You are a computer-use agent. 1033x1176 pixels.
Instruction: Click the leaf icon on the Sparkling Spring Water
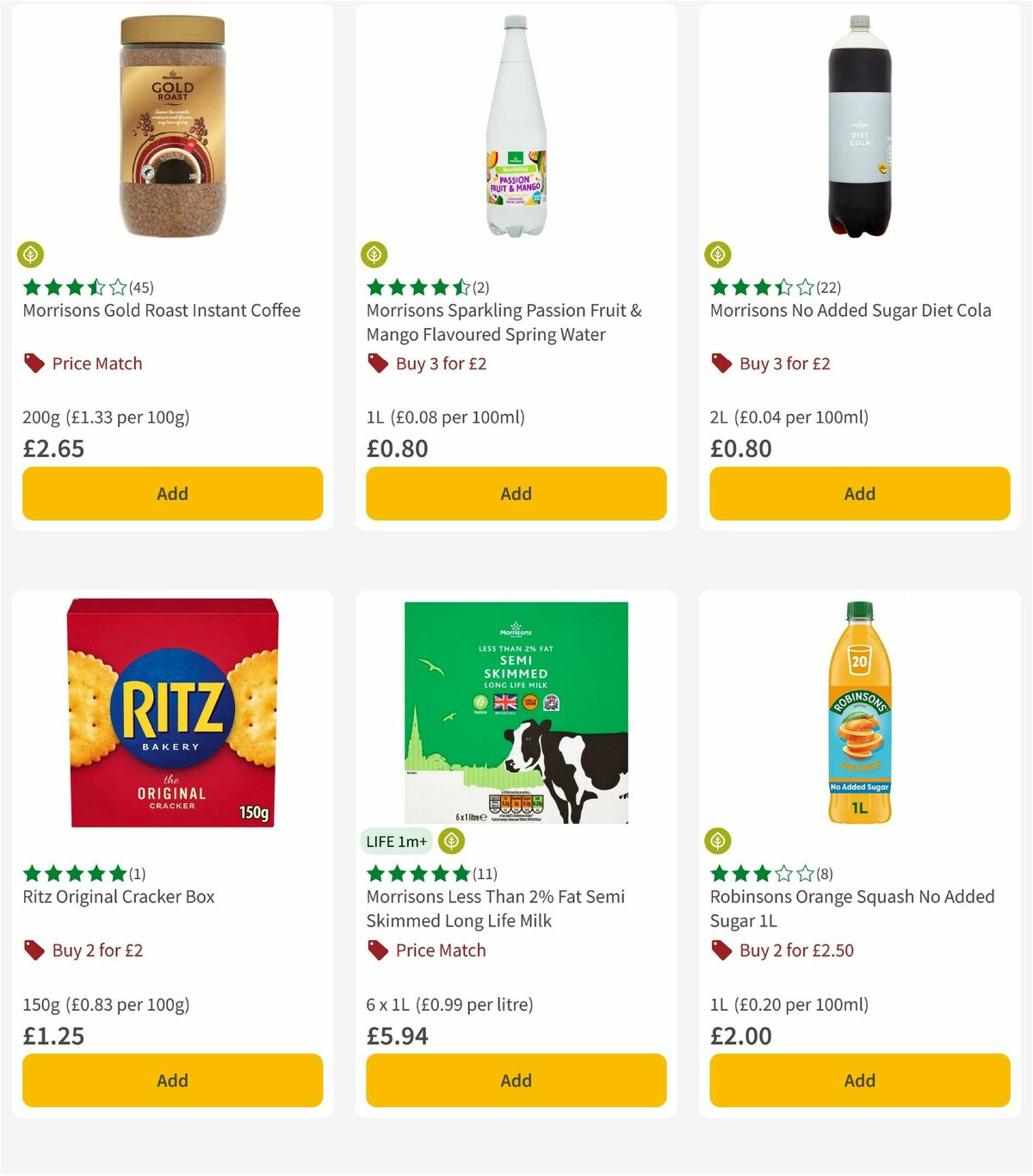[374, 255]
